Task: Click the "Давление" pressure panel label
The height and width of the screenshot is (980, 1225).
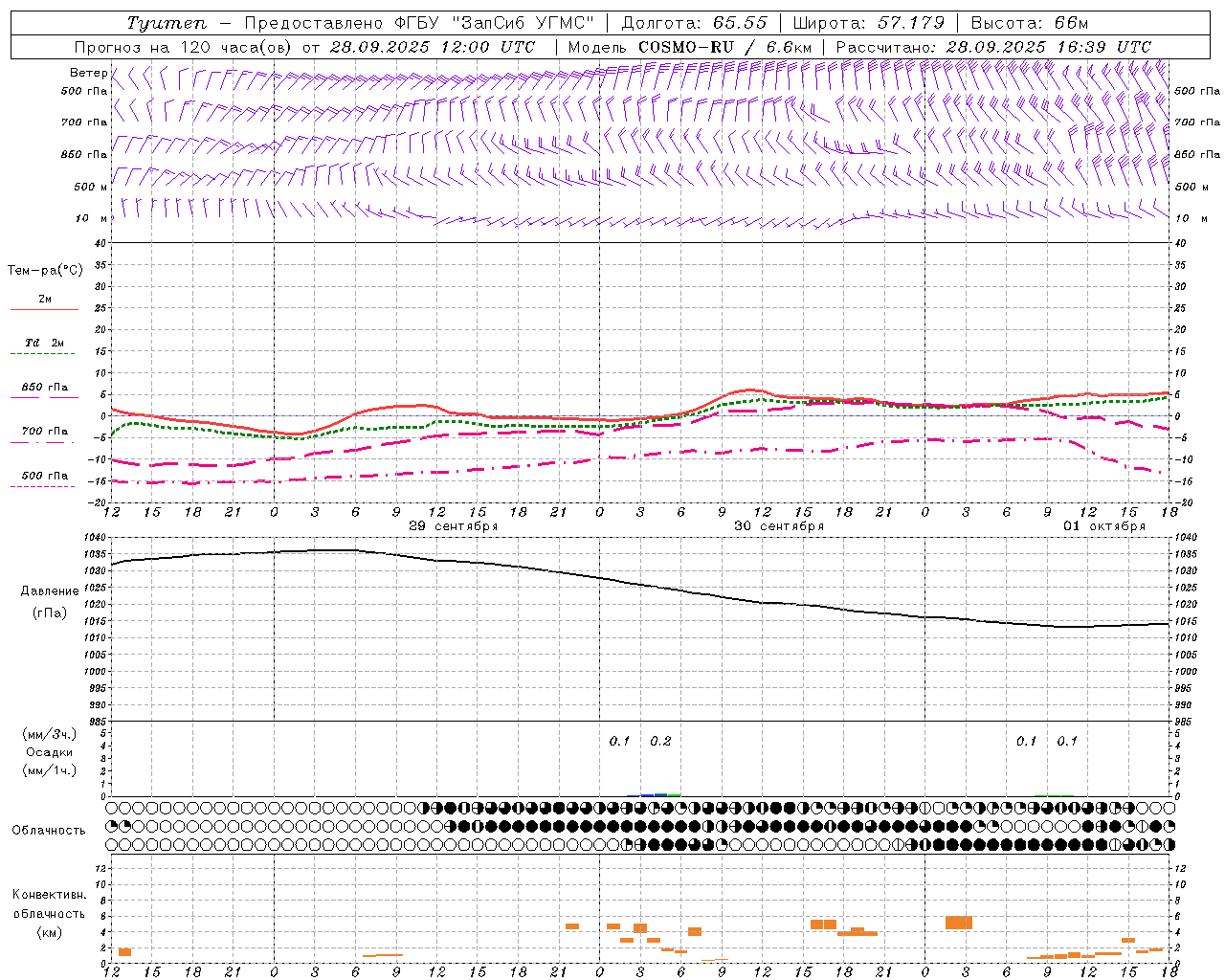Action: tap(50, 591)
